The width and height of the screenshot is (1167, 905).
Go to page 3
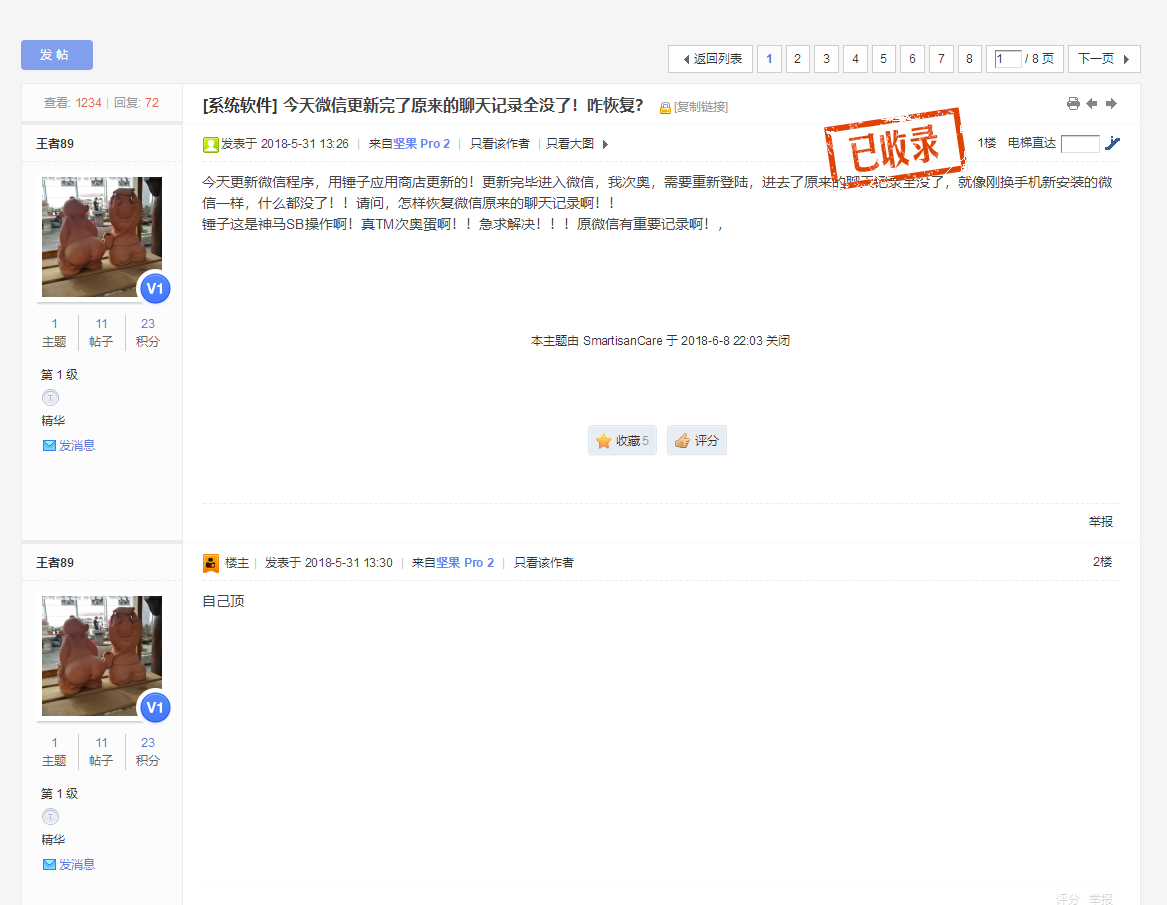click(826, 59)
